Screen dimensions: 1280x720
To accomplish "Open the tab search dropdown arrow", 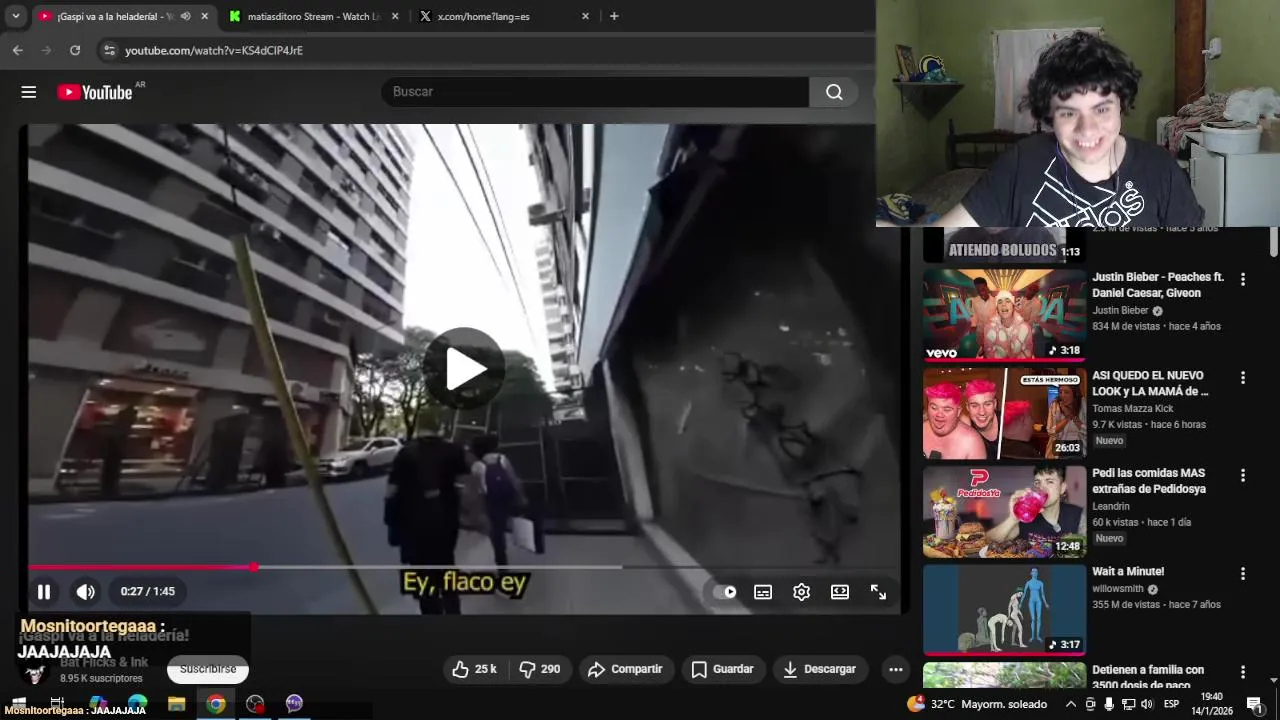I will [15, 16].
